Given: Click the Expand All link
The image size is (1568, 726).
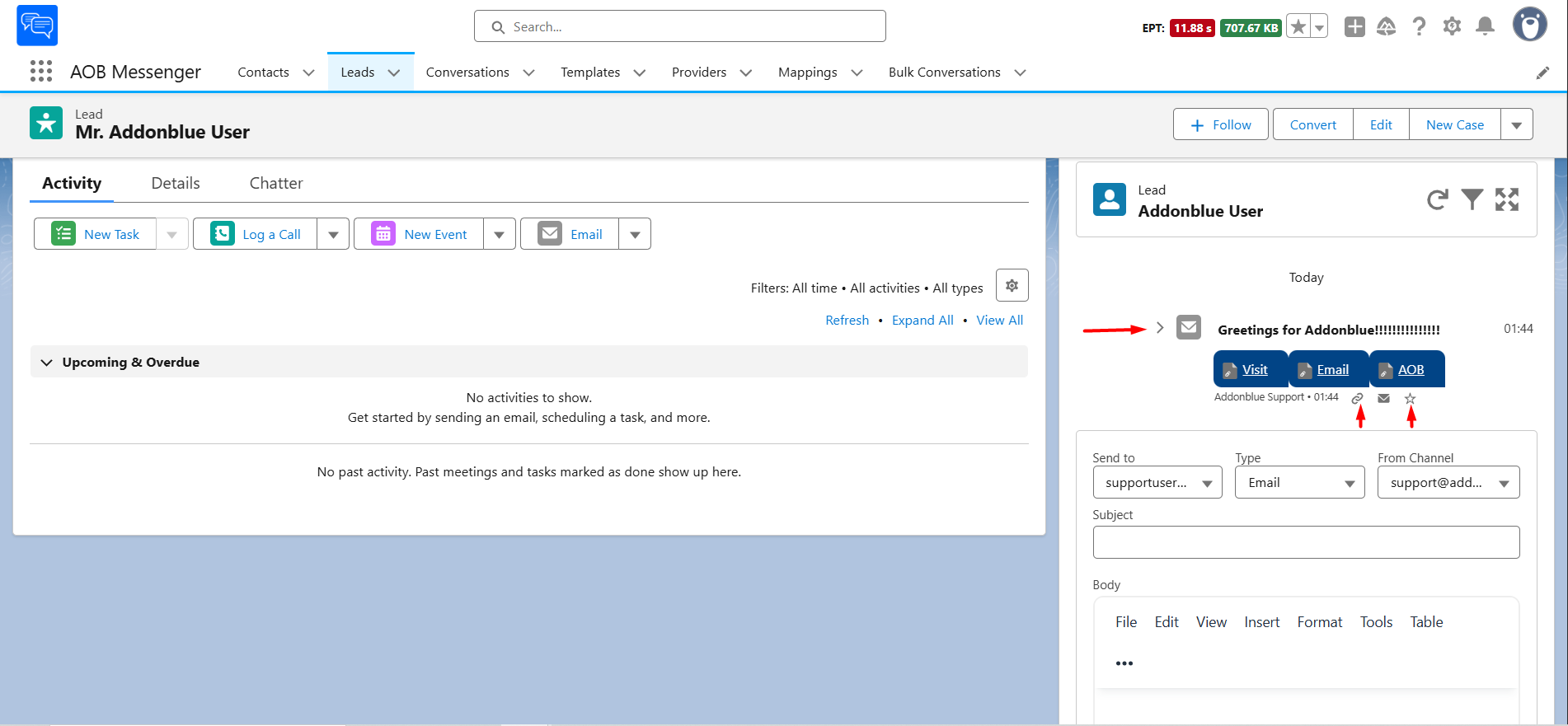Looking at the screenshot, I should click(922, 320).
